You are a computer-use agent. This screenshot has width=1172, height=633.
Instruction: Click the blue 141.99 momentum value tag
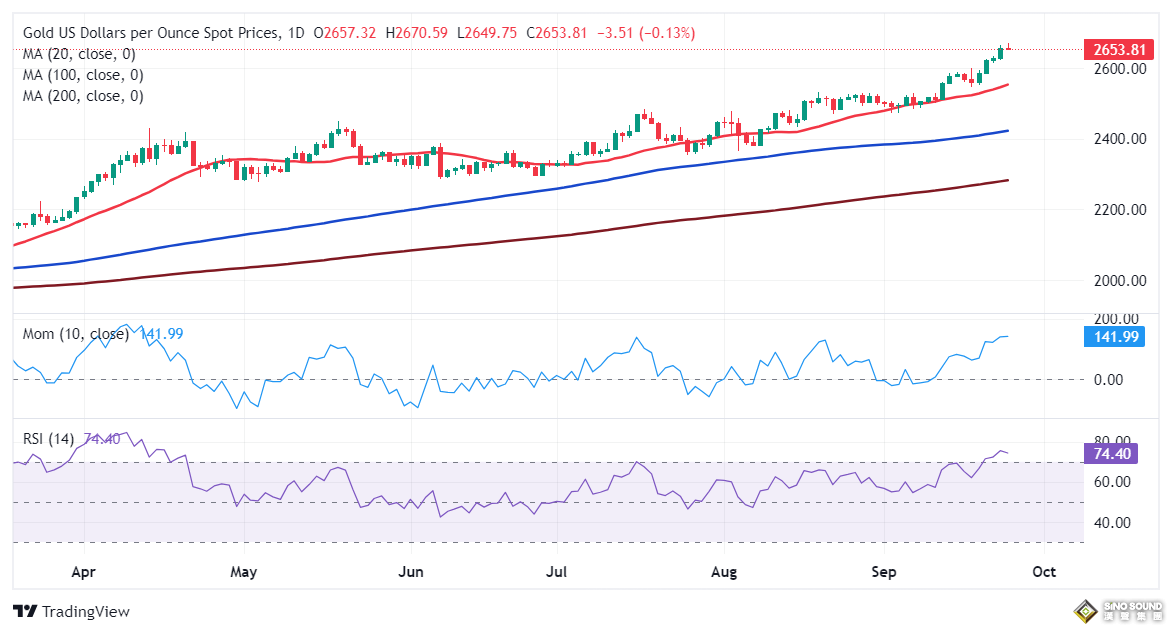tap(1114, 337)
